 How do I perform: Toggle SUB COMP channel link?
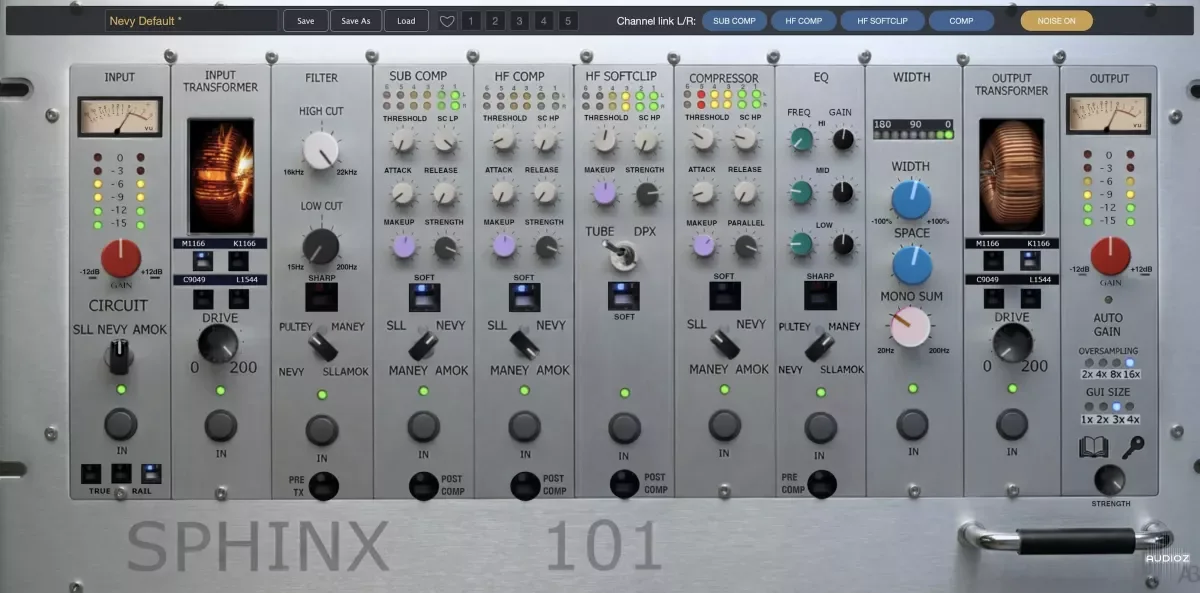[x=734, y=20]
